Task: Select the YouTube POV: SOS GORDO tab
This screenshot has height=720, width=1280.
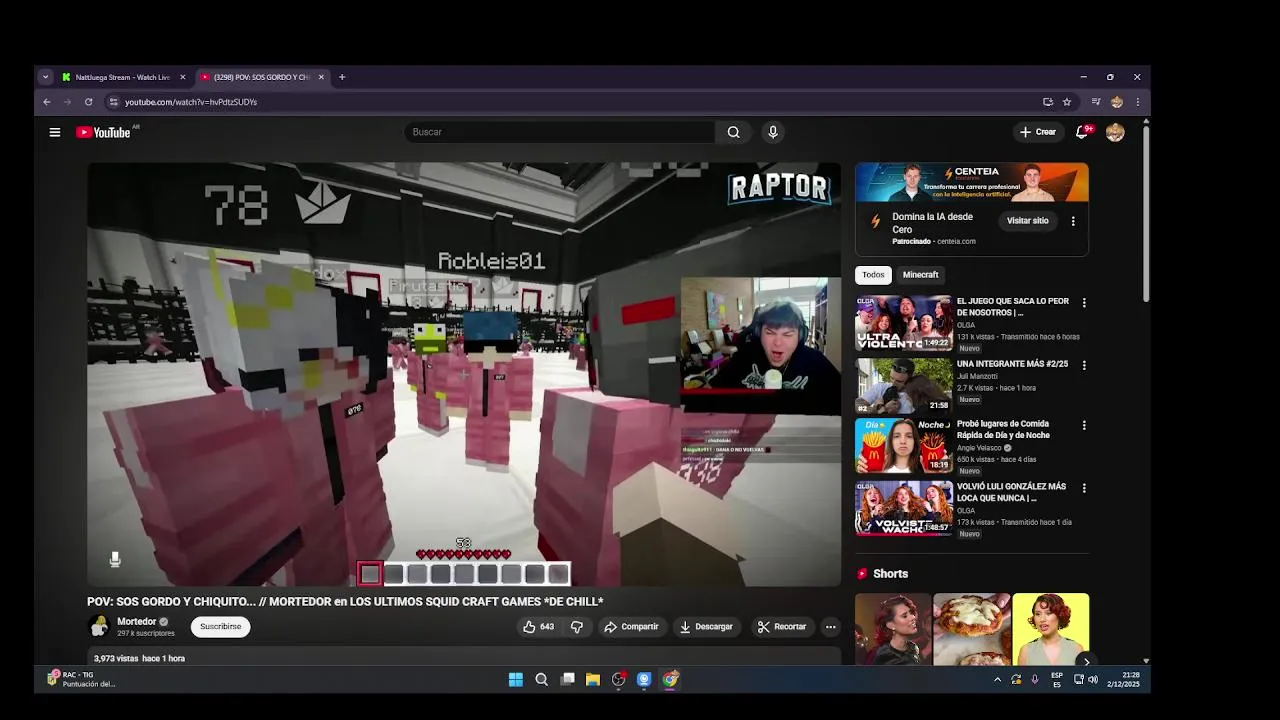Action: (x=262, y=77)
